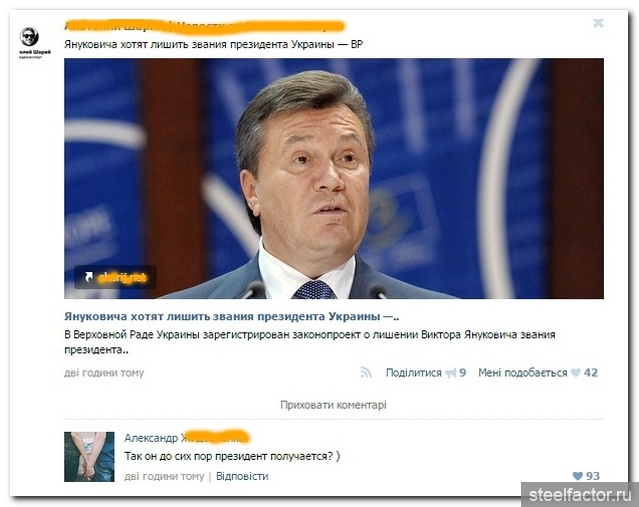Open the blue article headline link
This screenshot has width=639, height=507.
[x=231, y=316]
